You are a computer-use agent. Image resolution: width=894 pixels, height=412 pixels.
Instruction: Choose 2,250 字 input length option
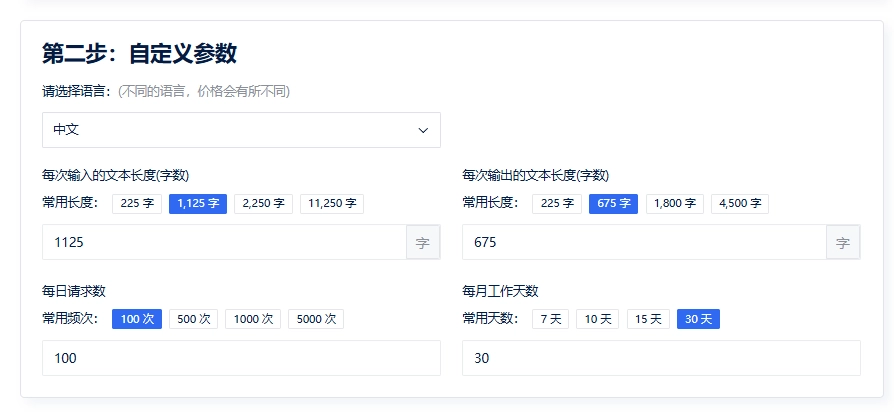pos(263,204)
